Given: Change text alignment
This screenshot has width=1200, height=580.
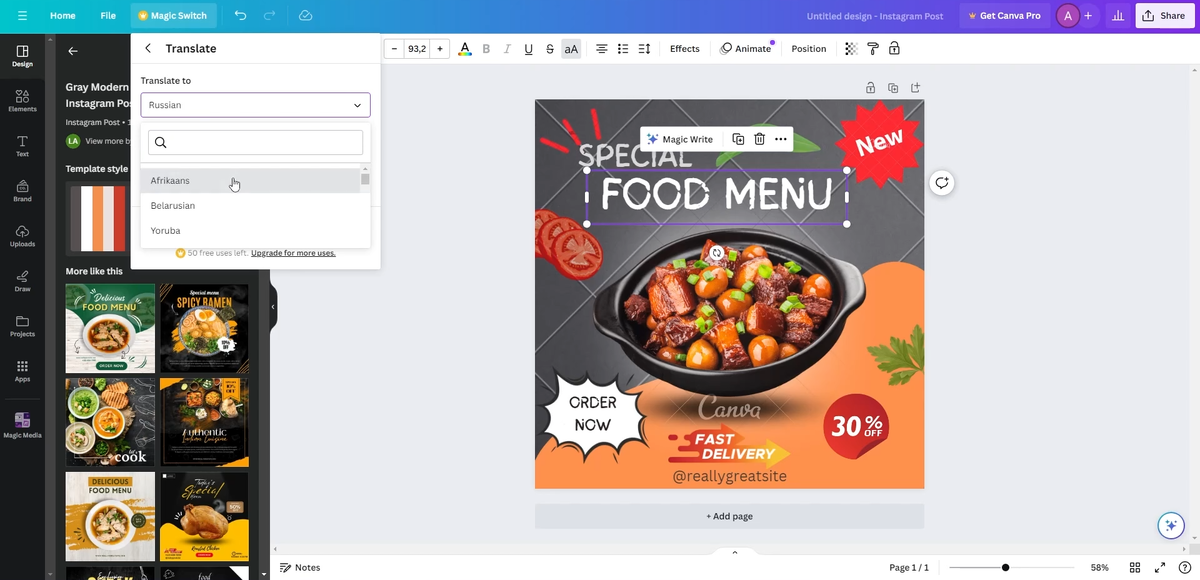Looking at the screenshot, I should click(x=602, y=49).
